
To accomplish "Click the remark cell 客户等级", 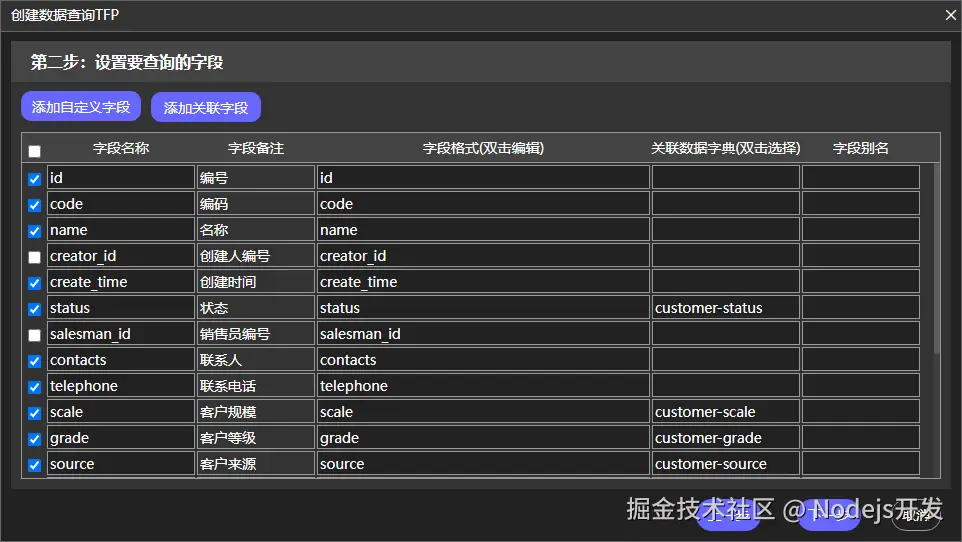I will [x=256, y=438].
